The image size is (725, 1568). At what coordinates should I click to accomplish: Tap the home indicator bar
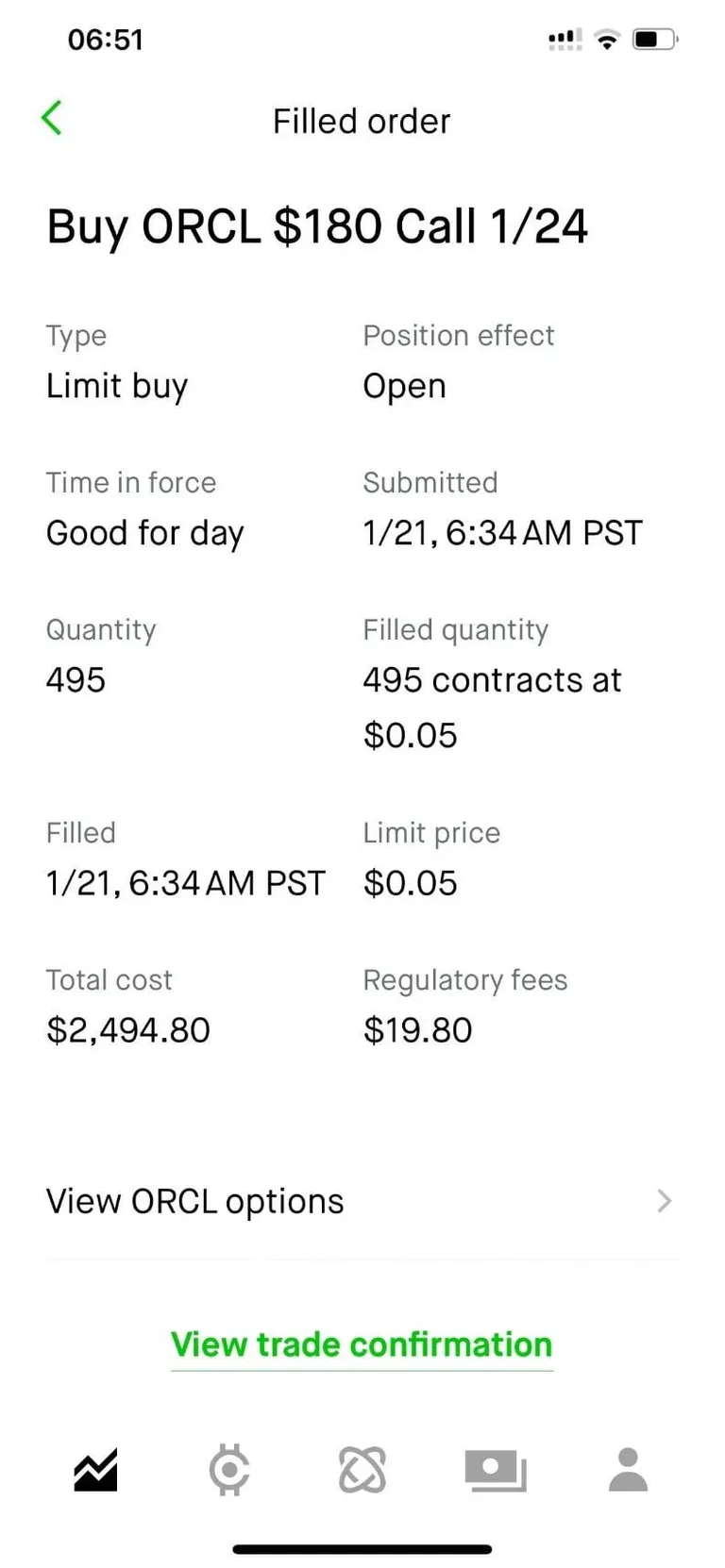point(362,1549)
